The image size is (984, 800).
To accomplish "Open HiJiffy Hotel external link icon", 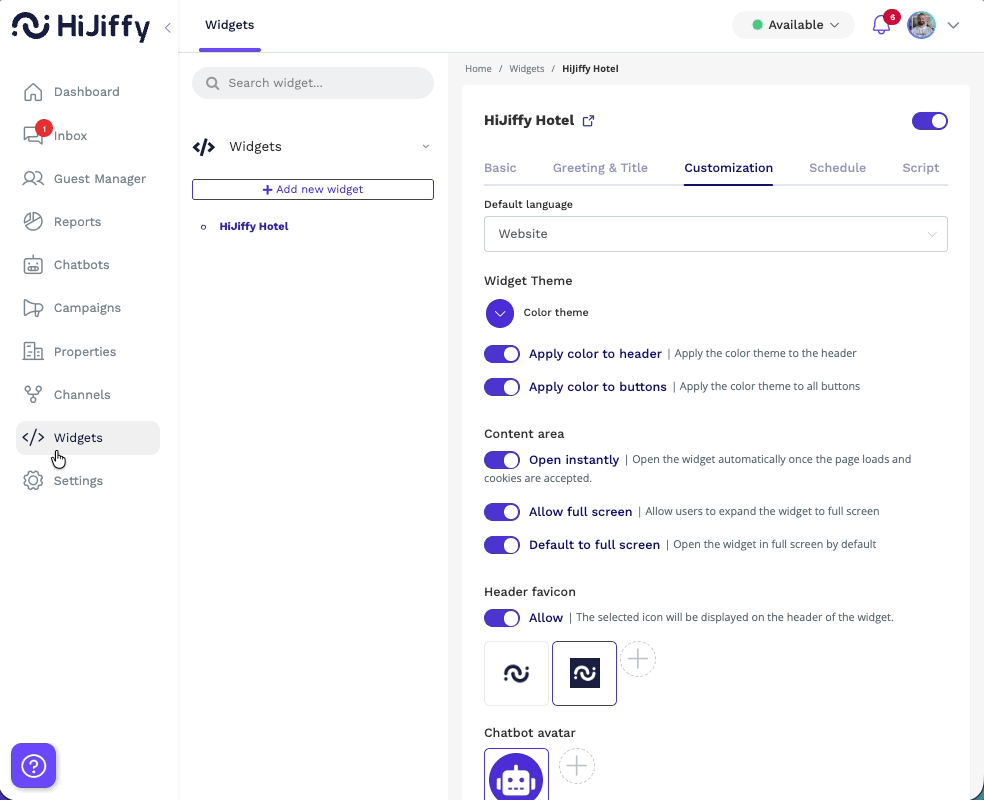I will 588,121.
